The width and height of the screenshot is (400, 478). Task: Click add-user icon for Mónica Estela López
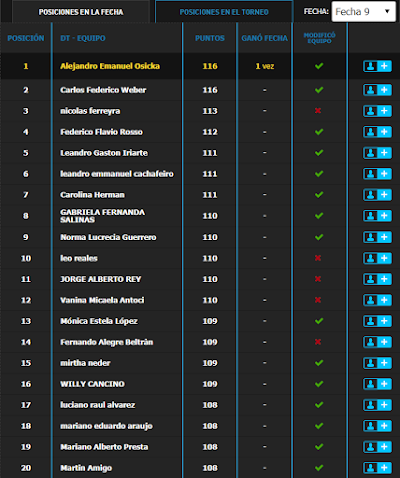pyautogui.click(x=377, y=321)
